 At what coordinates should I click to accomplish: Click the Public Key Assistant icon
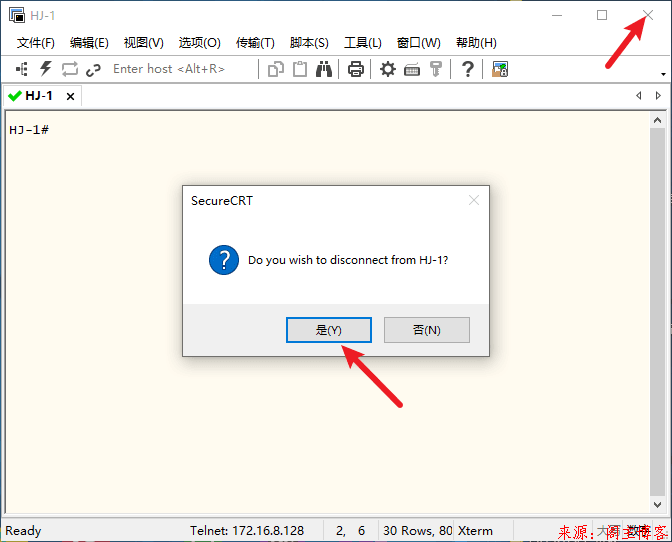[436, 69]
